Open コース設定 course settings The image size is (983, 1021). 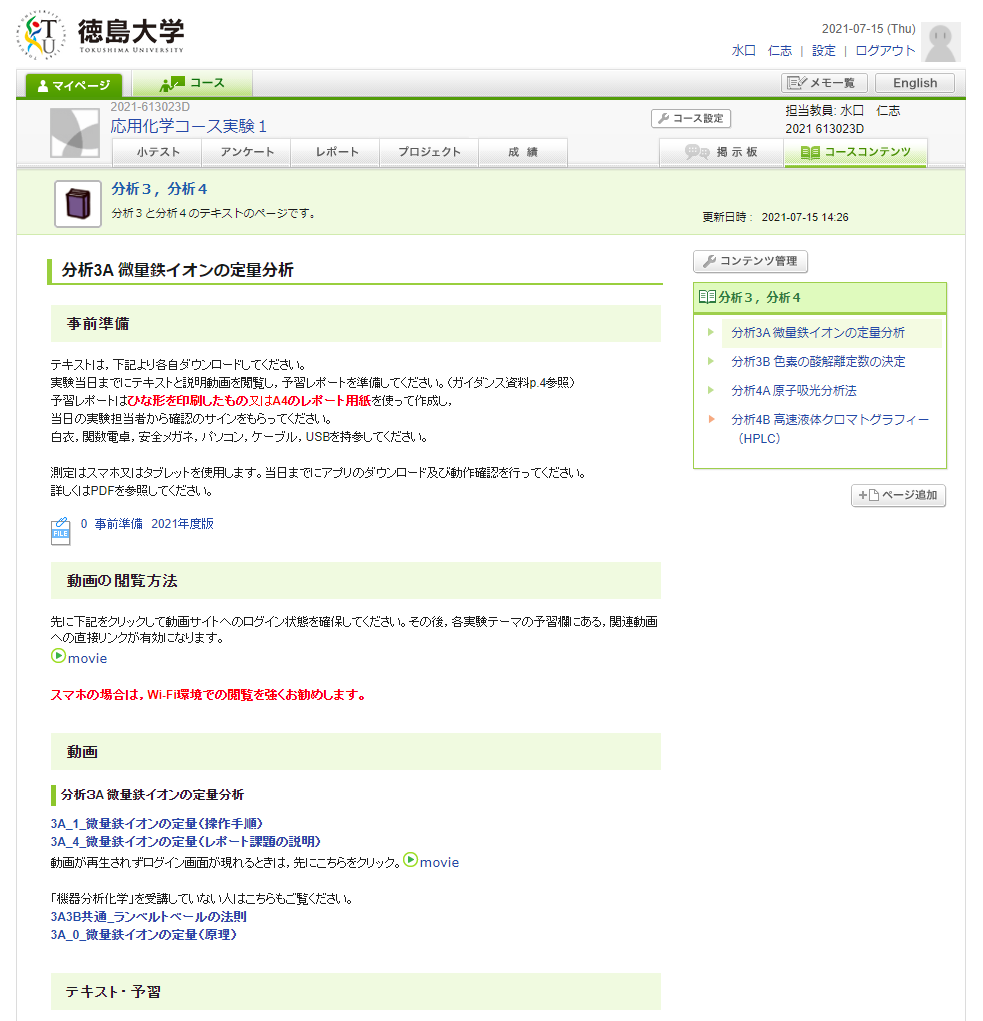point(691,118)
